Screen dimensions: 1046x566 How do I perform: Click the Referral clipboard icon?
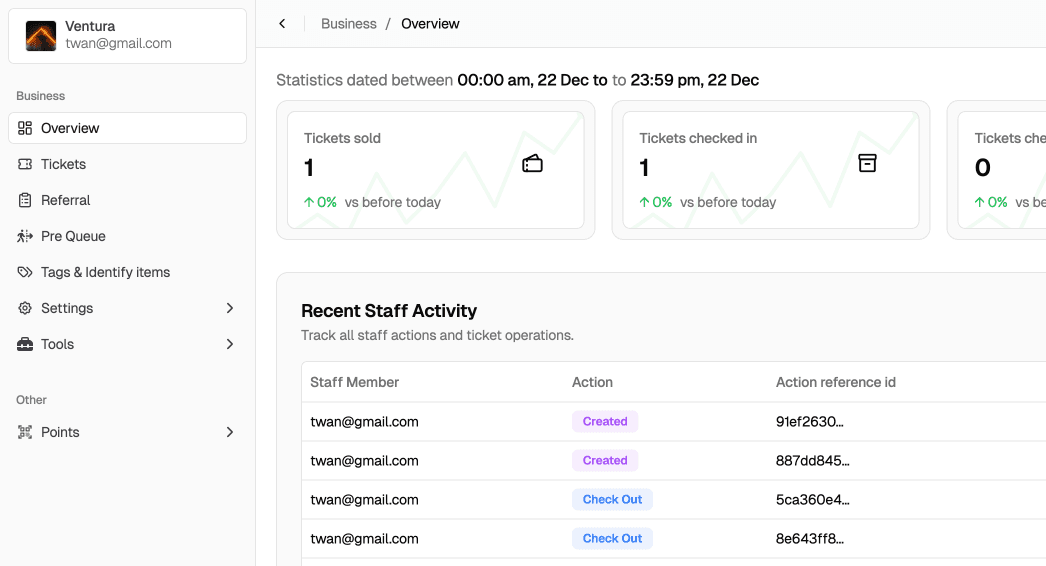click(x=25, y=200)
